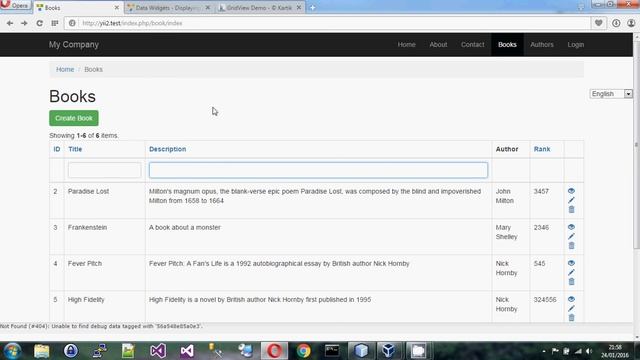Bookmark page with the heart icon
640x360 pixels.
click(x=599, y=23)
